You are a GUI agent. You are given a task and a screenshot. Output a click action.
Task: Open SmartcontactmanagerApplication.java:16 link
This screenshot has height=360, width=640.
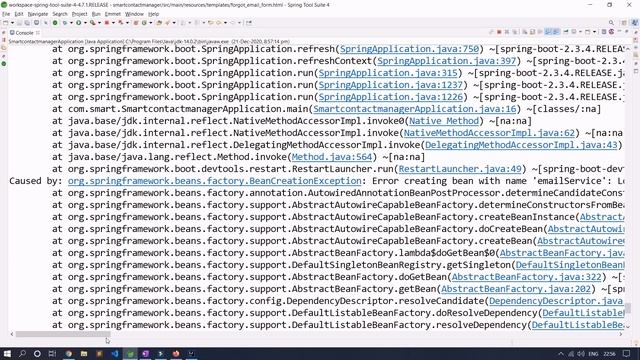pos(415,109)
